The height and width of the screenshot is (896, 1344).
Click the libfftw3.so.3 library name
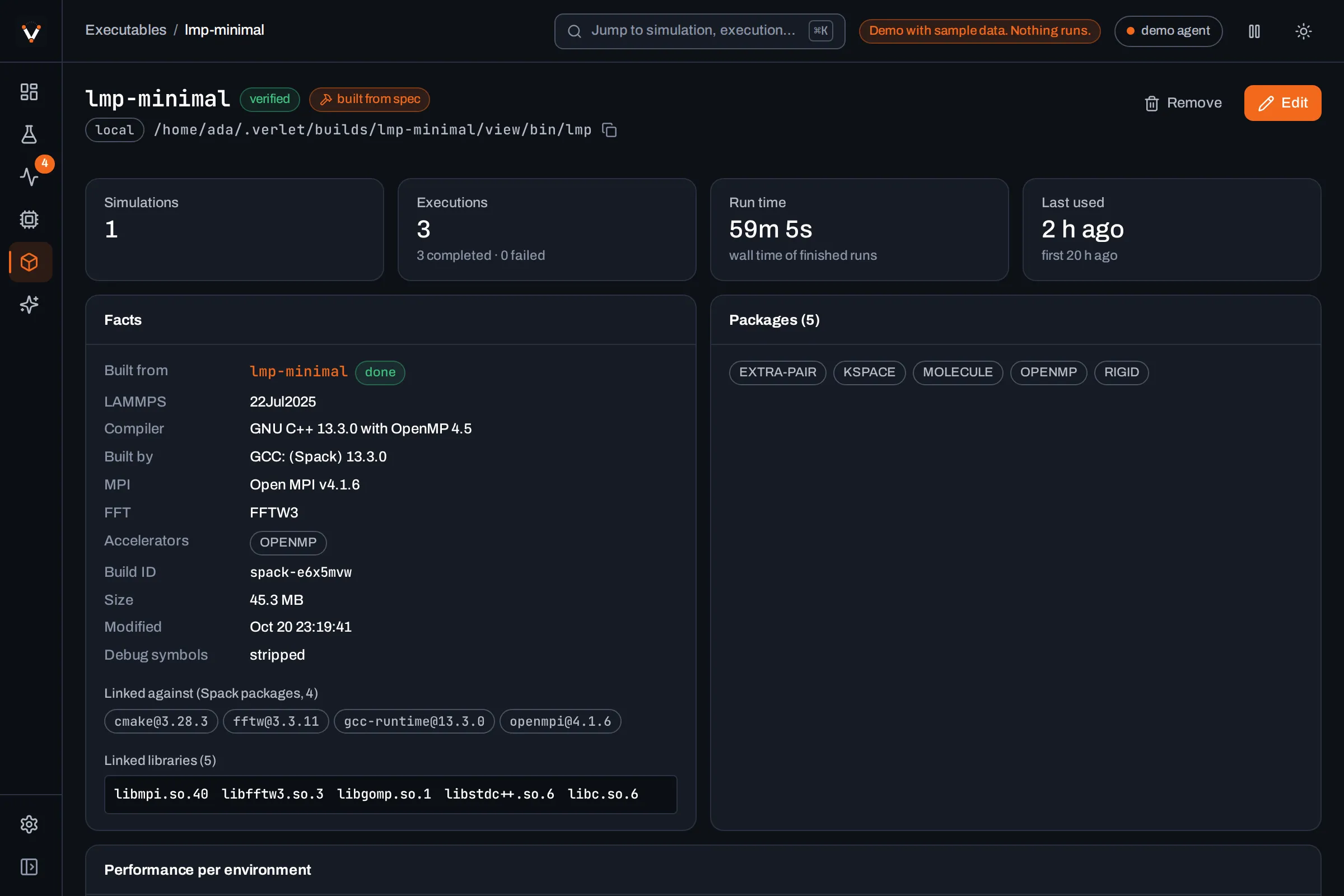click(273, 794)
